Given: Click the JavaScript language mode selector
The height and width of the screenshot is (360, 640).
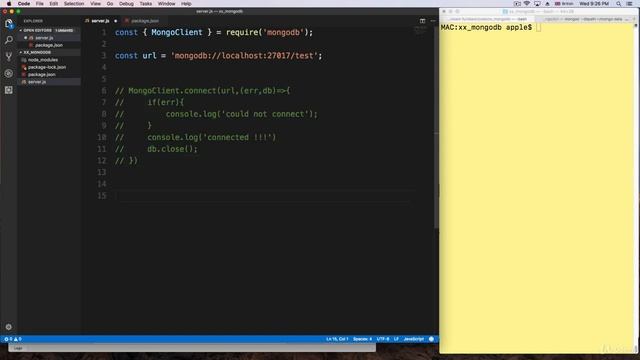Looking at the screenshot, I should pyautogui.click(x=414, y=339).
